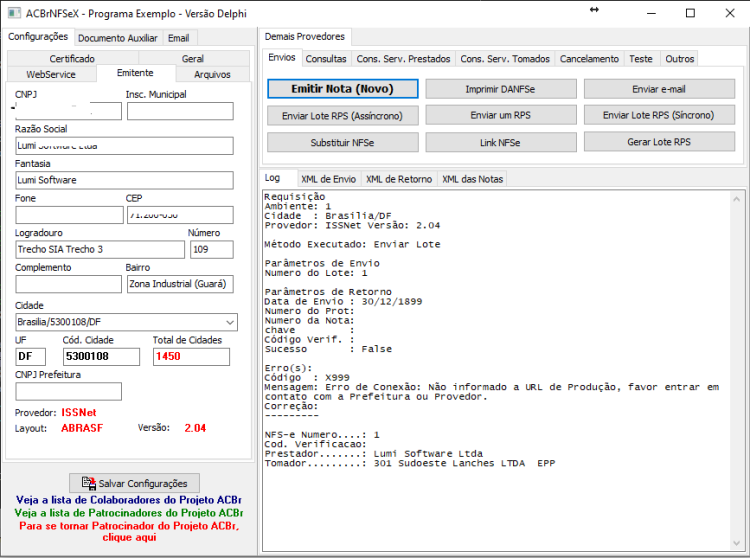750x558 pixels.
Task: Open Cons. Serv. Tomados tab
Action: click(505, 59)
